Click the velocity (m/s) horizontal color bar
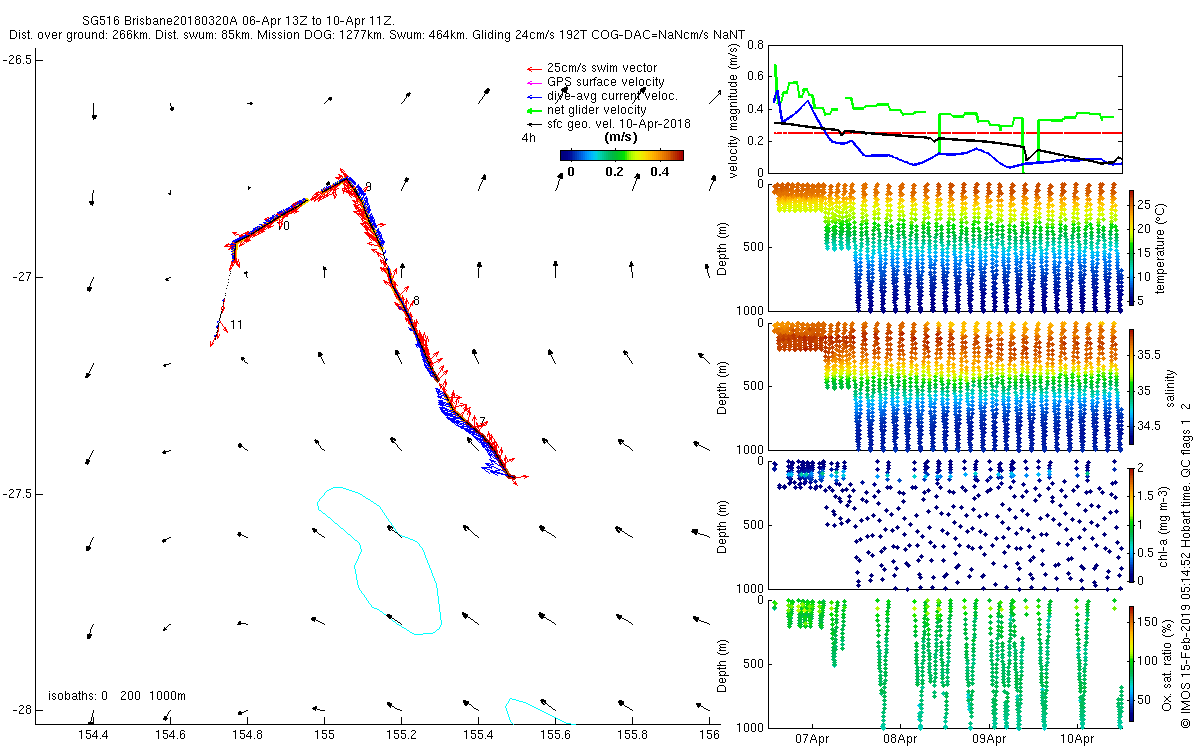This screenshot has height=750, width=1200. tap(621, 155)
